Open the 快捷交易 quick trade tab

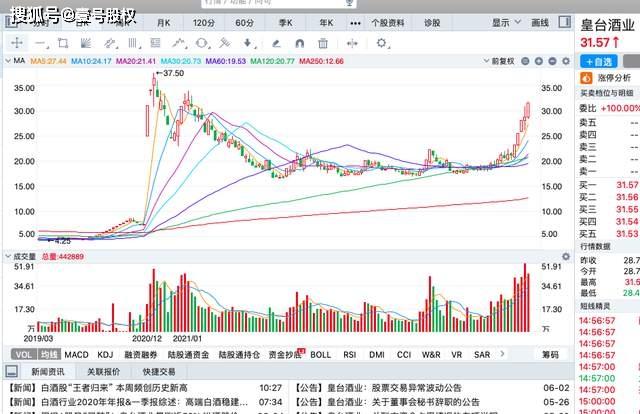click(159, 372)
